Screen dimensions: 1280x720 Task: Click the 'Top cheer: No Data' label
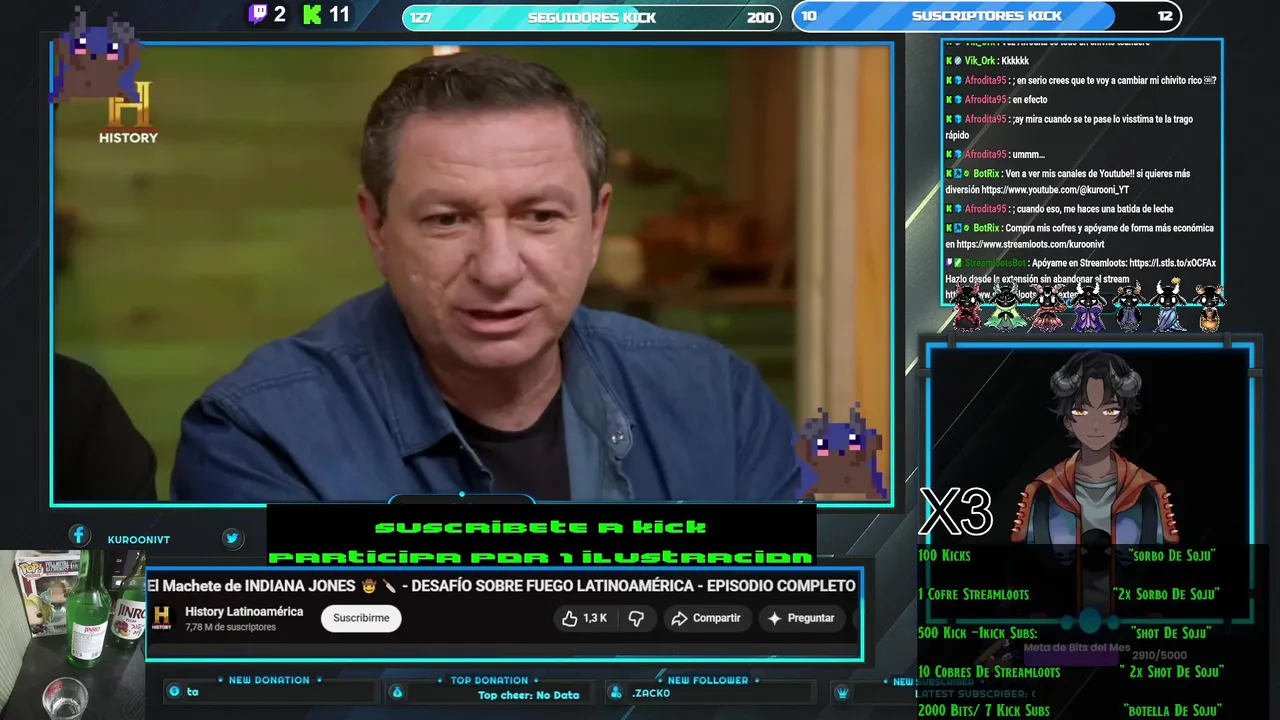point(528,695)
